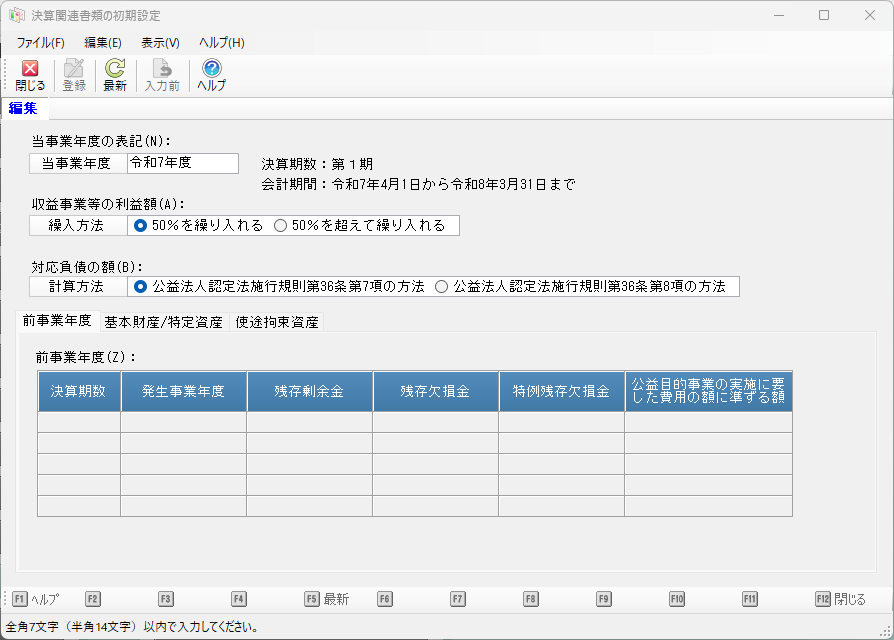Click the 最新 refresh toolbar icon
894x640 pixels.
pyautogui.click(x=115, y=69)
